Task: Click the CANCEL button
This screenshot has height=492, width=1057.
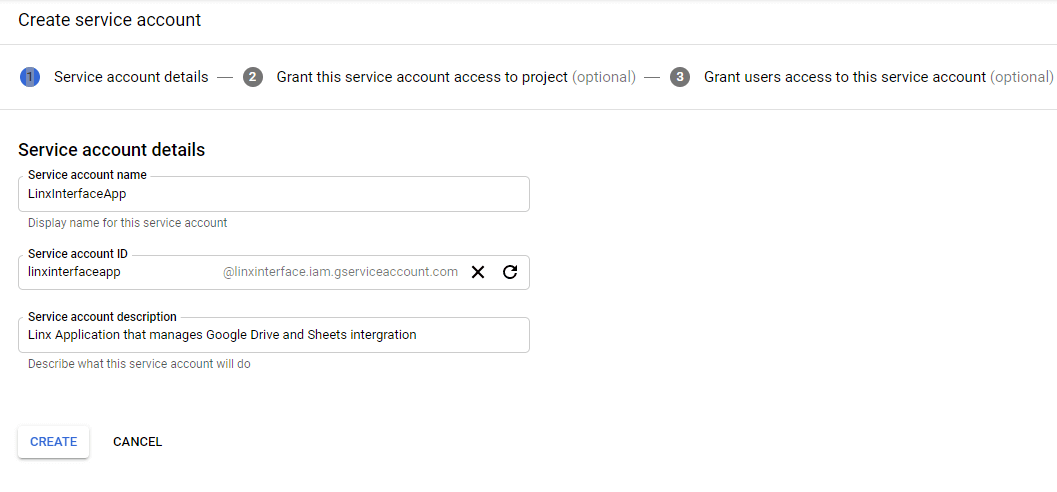Action: (138, 442)
